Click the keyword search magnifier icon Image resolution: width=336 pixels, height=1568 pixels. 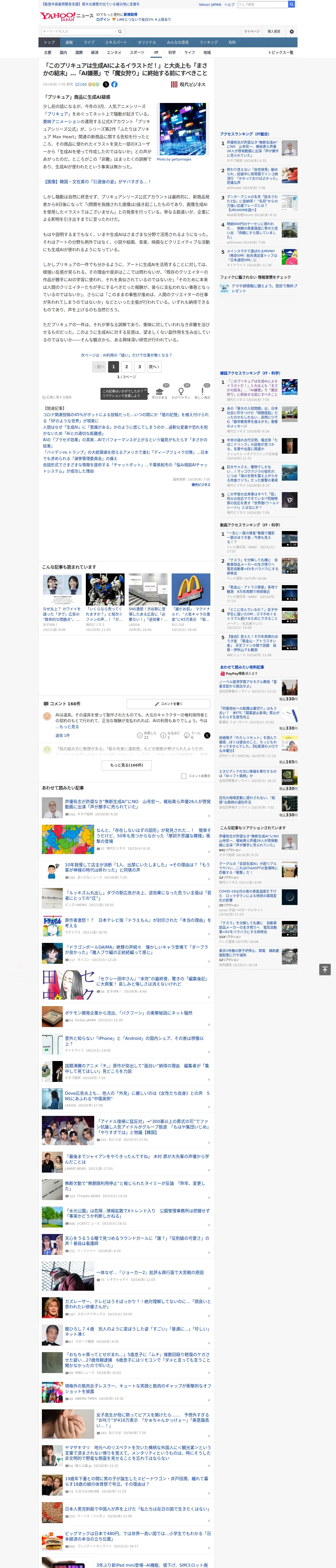120,31
